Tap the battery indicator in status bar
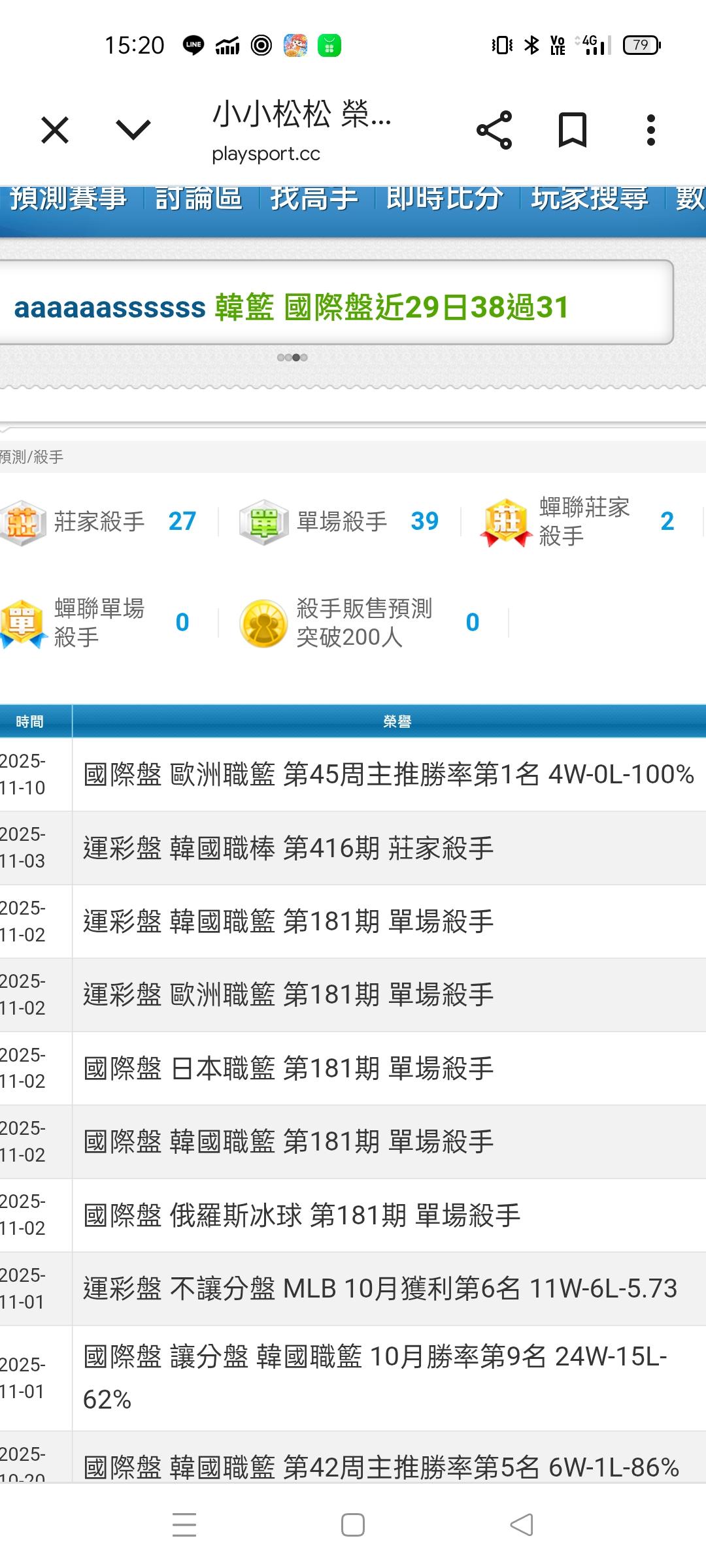706x1568 pixels. tap(642, 45)
